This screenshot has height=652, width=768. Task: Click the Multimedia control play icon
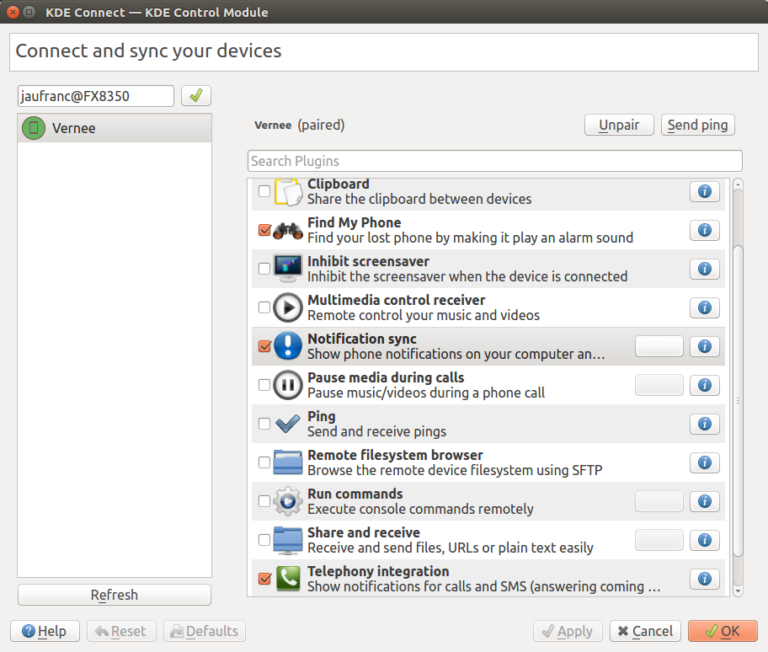288,308
